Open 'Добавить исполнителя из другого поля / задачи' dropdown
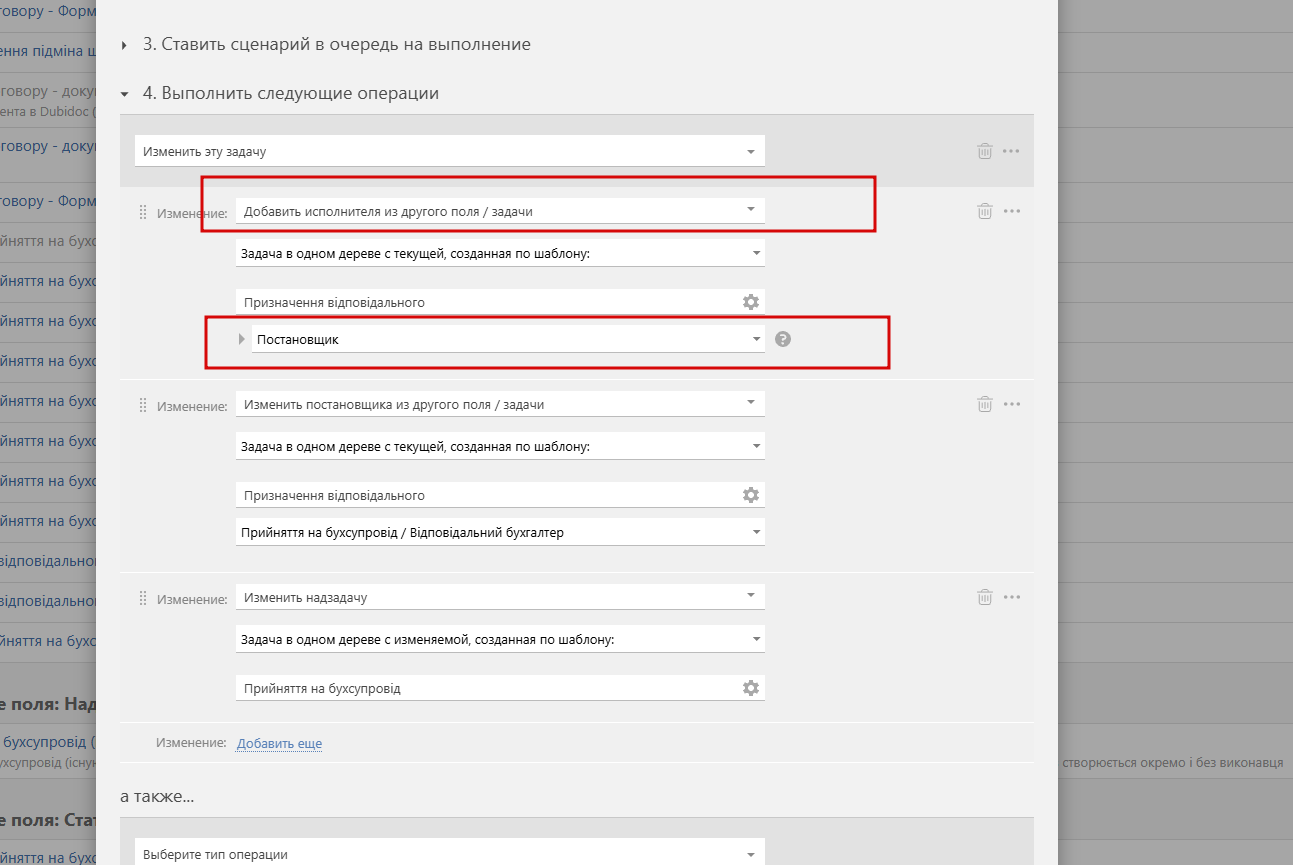Viewport: 1293px width, 865px height. pos(500,211)
